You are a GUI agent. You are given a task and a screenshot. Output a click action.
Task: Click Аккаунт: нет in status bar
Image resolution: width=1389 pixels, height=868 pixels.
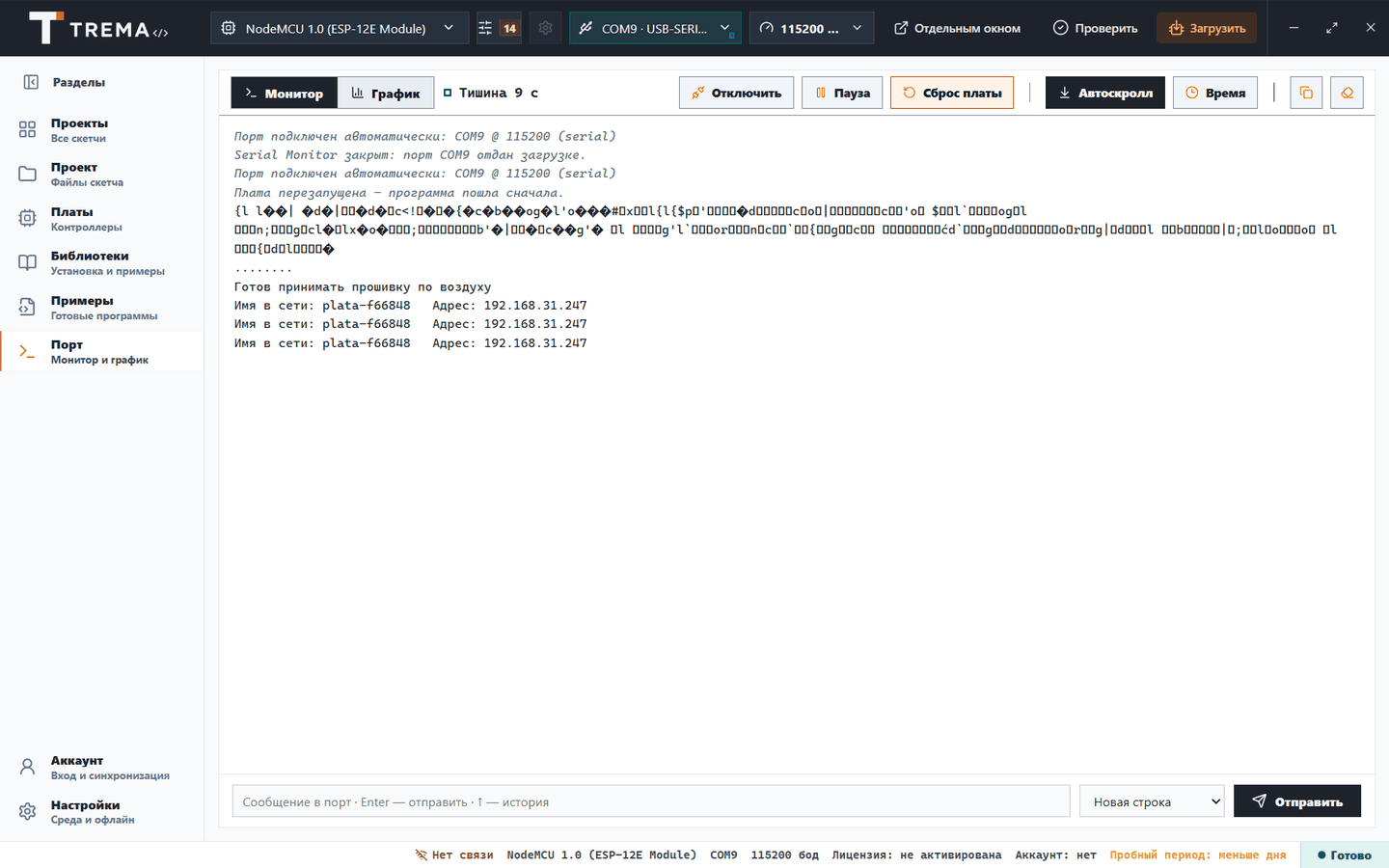click(x=1055, y=854)
